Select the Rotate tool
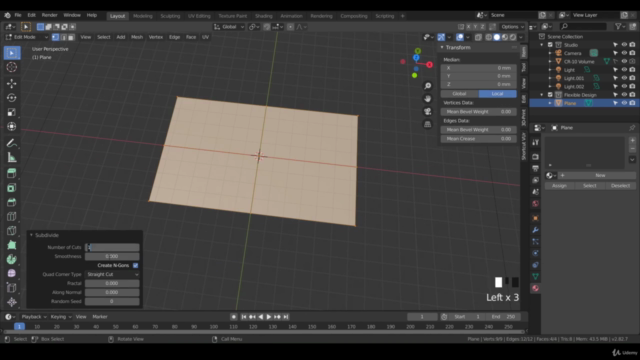 (11, 98)
